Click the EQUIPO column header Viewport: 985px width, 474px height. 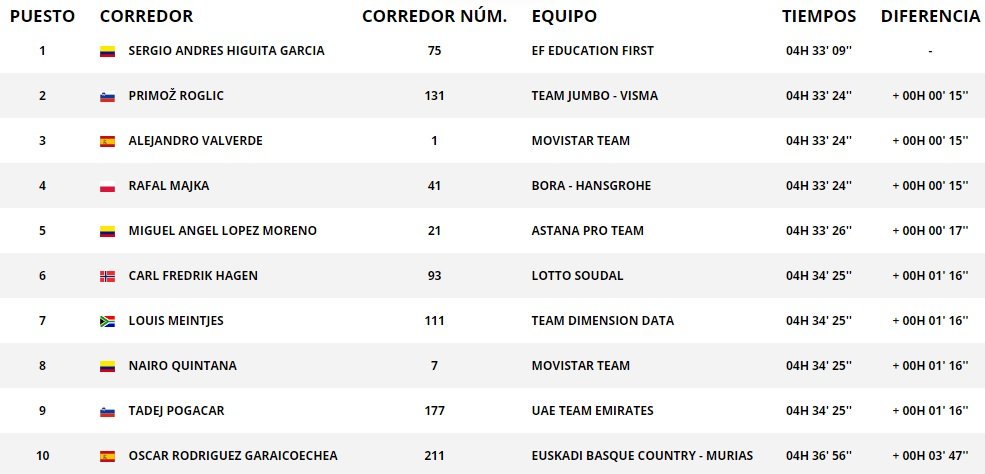[x=564, y=16]
